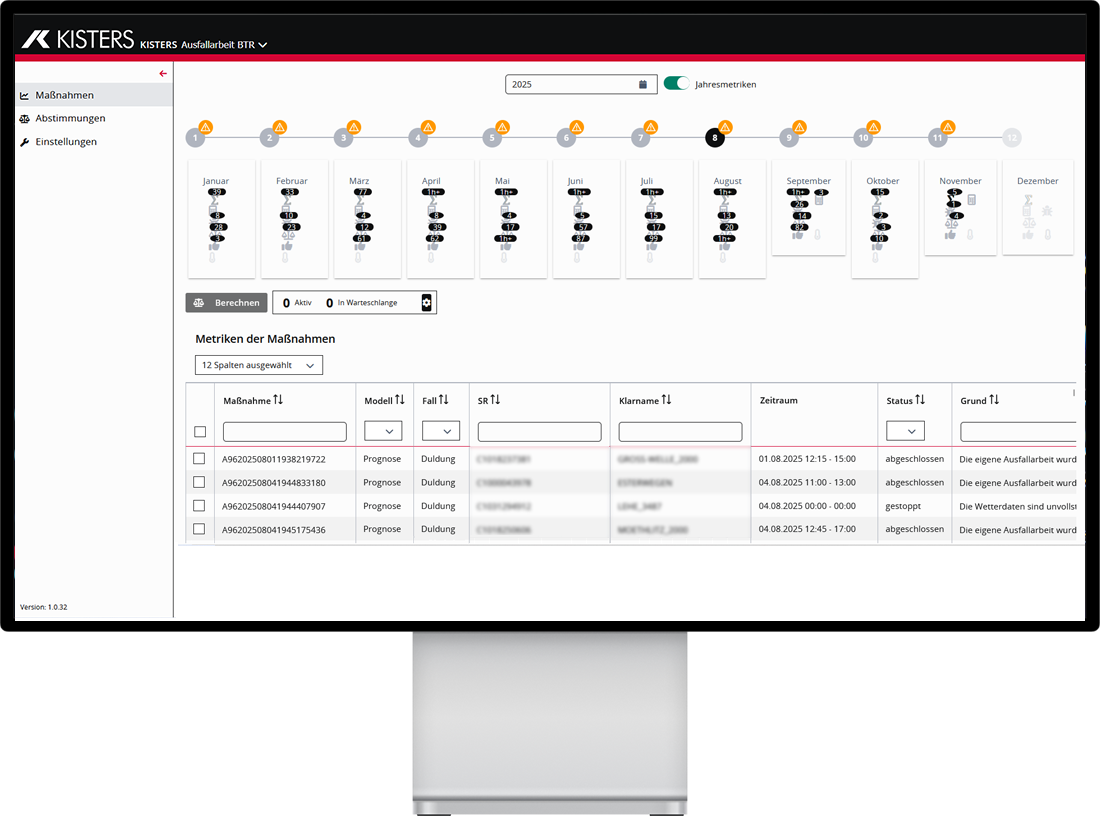Click the warning icon above month 3
The image size is (1100, 816).
pos(354,127)
